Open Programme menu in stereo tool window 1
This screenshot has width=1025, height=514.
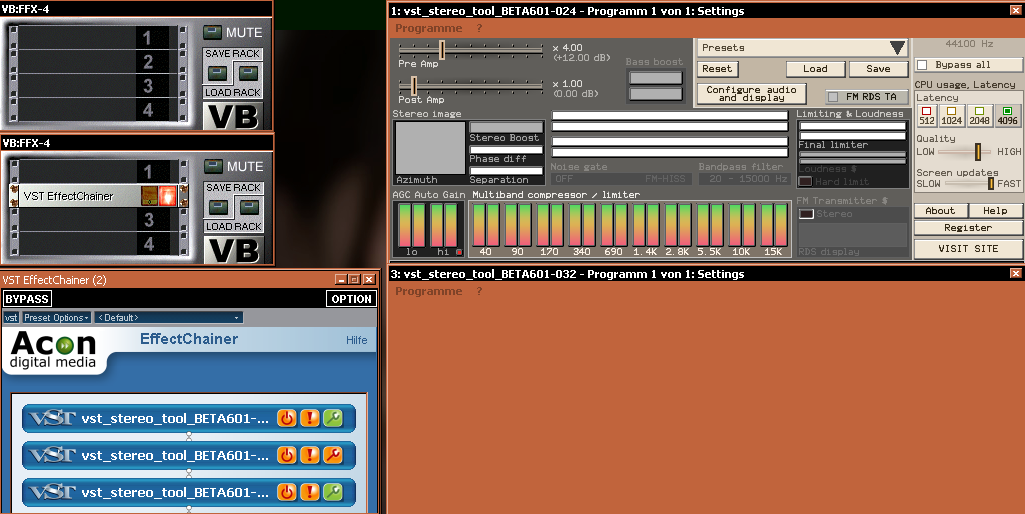(x=428, y=28)
